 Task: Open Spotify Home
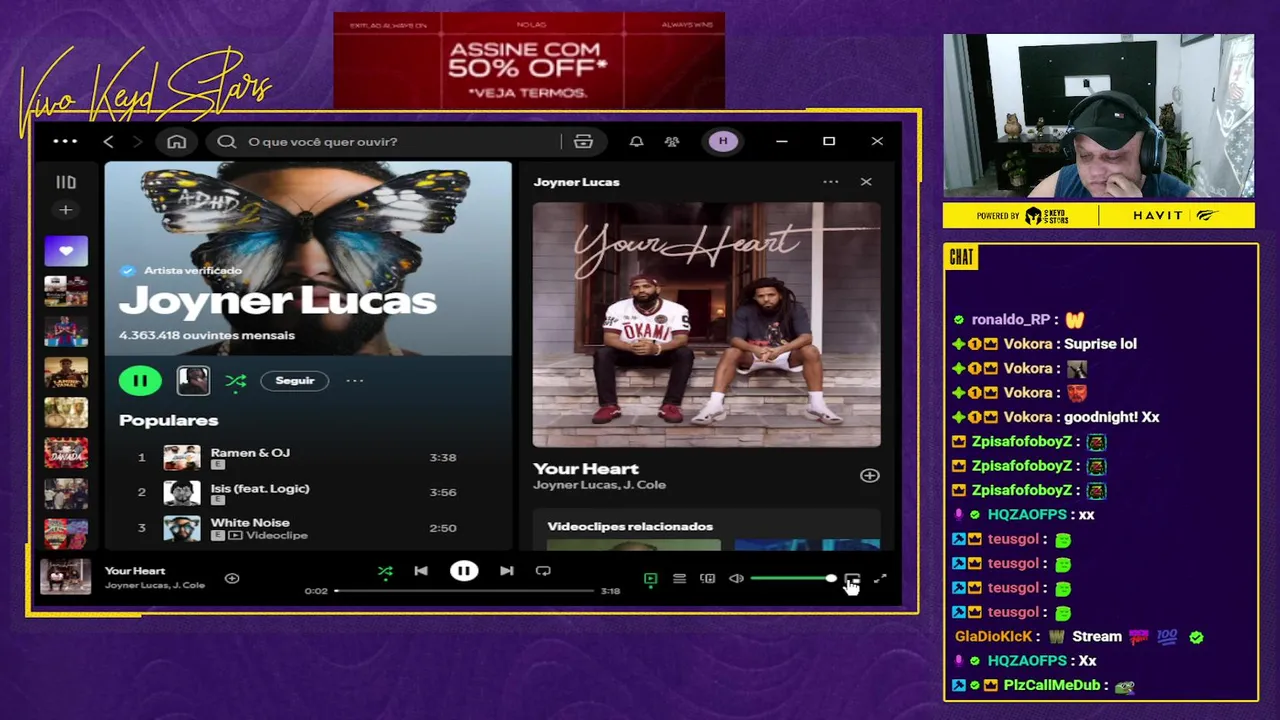(176, 142)
